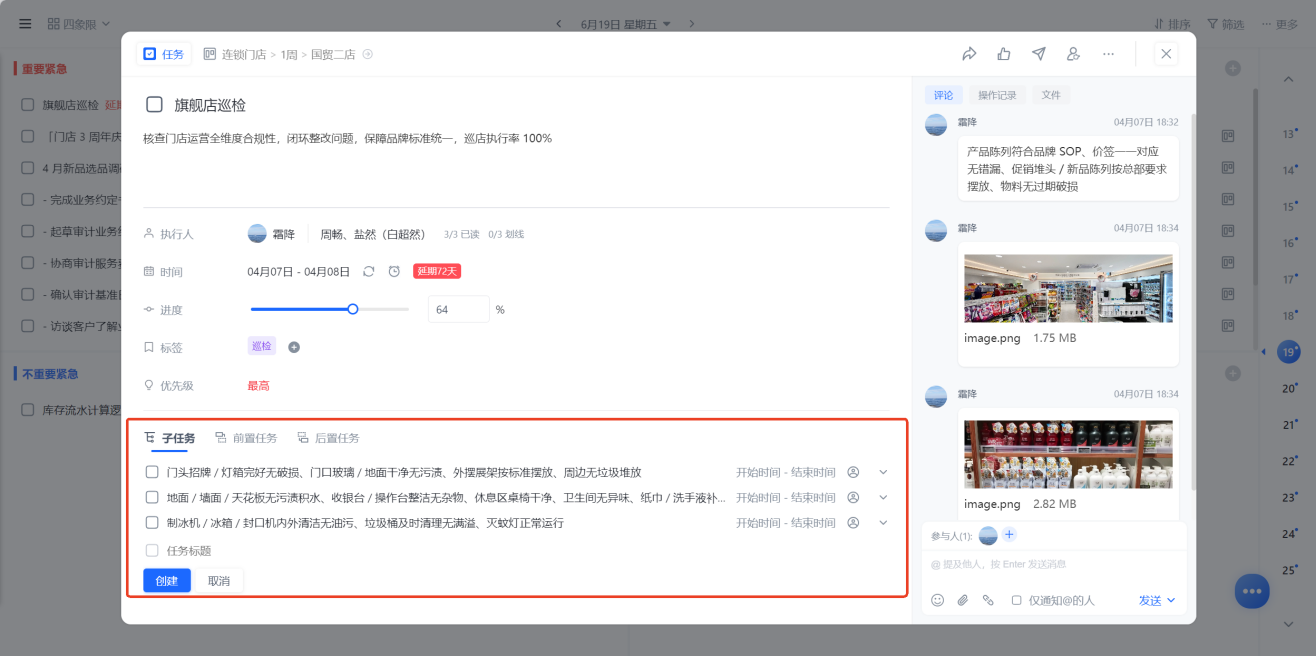Enable the 仅通知@的人 checkbox
This screenshot has width=1316, height=656.
1016,600
